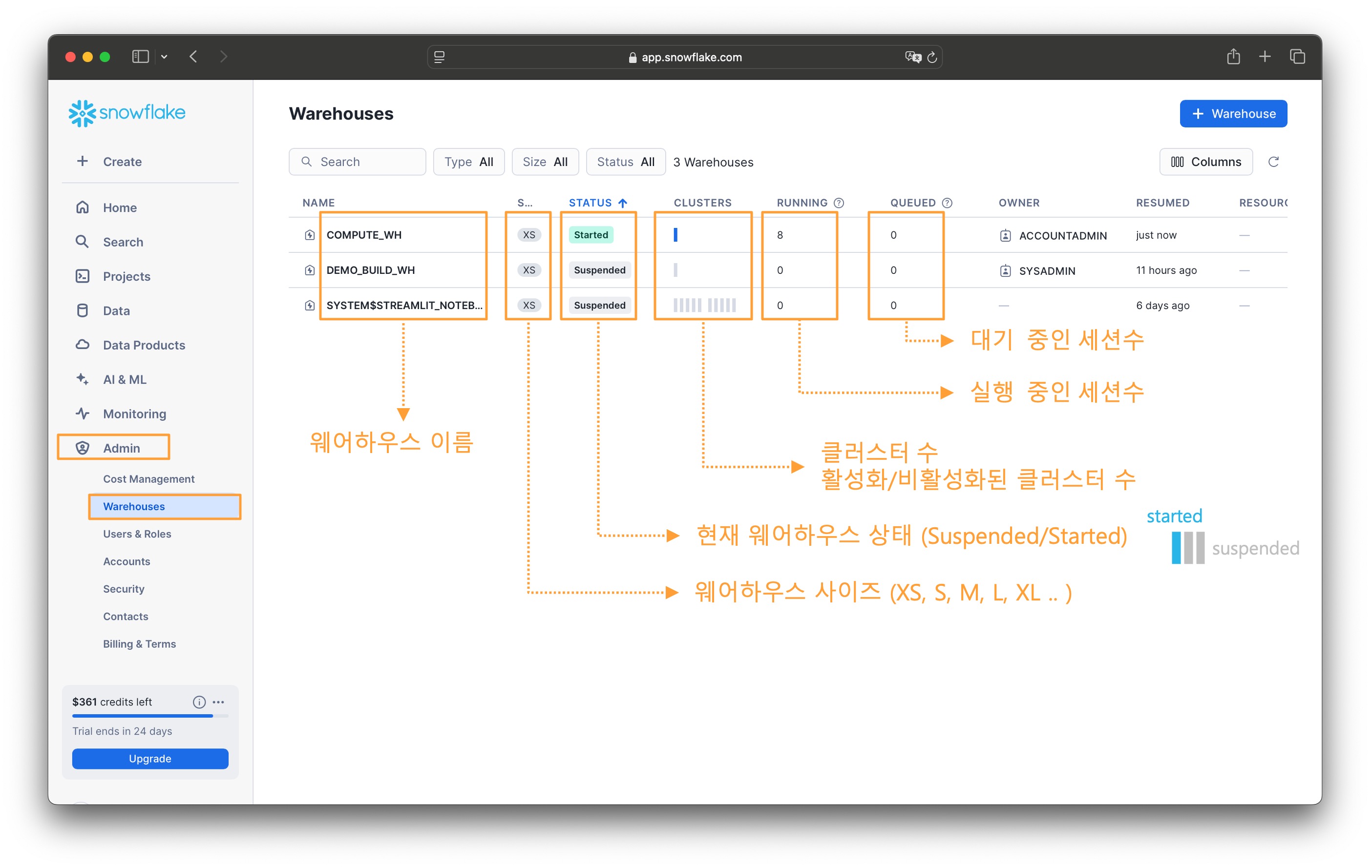This screenshot has height=868, width=1372.
Task: Open the three-dot menu in credits panel
Action: (218, 702)
